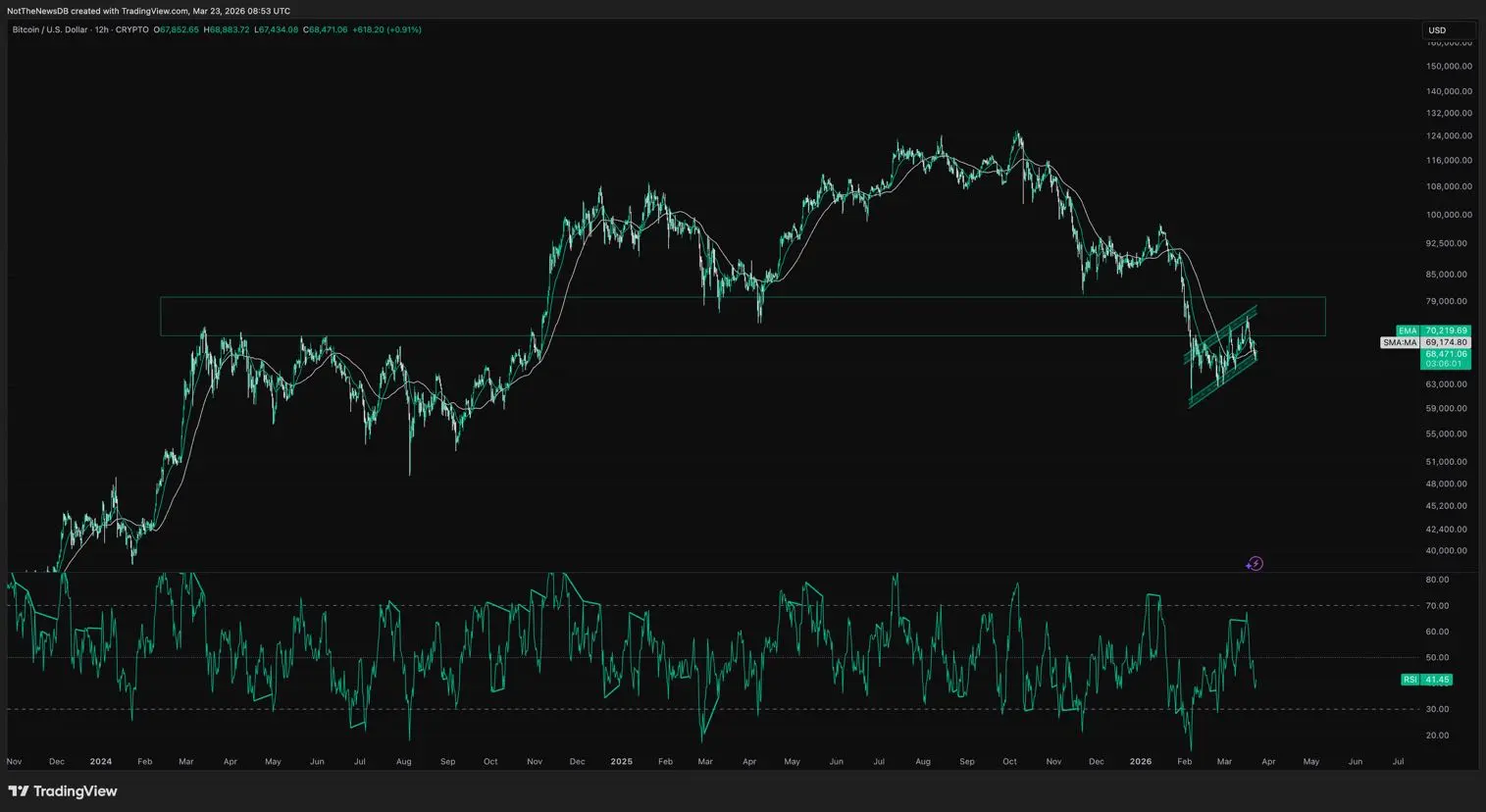Open the USD currency selector
The image size is (1486, 812).
[1448, 30]
